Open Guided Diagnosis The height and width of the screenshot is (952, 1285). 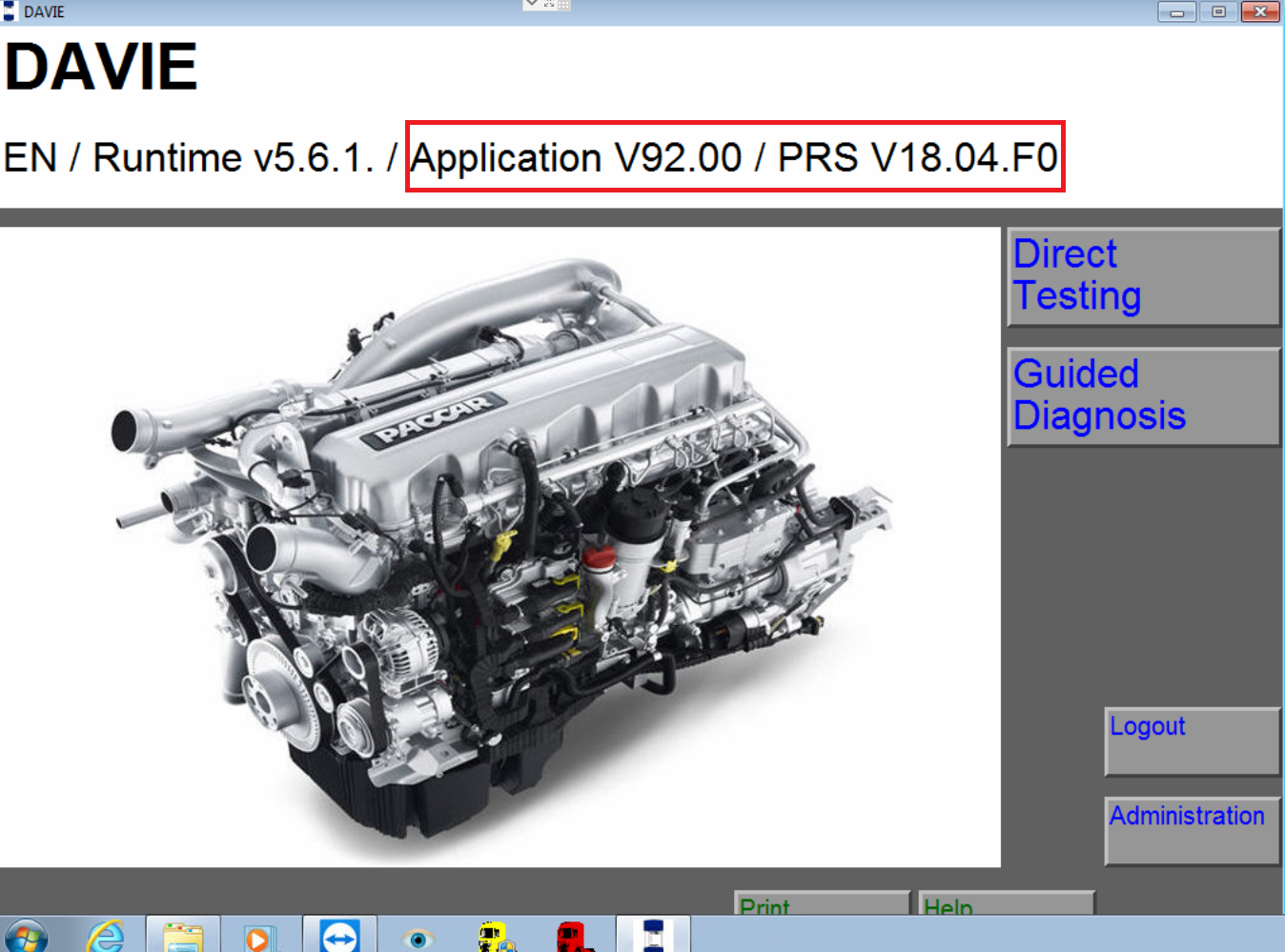tap(1143, 396)
